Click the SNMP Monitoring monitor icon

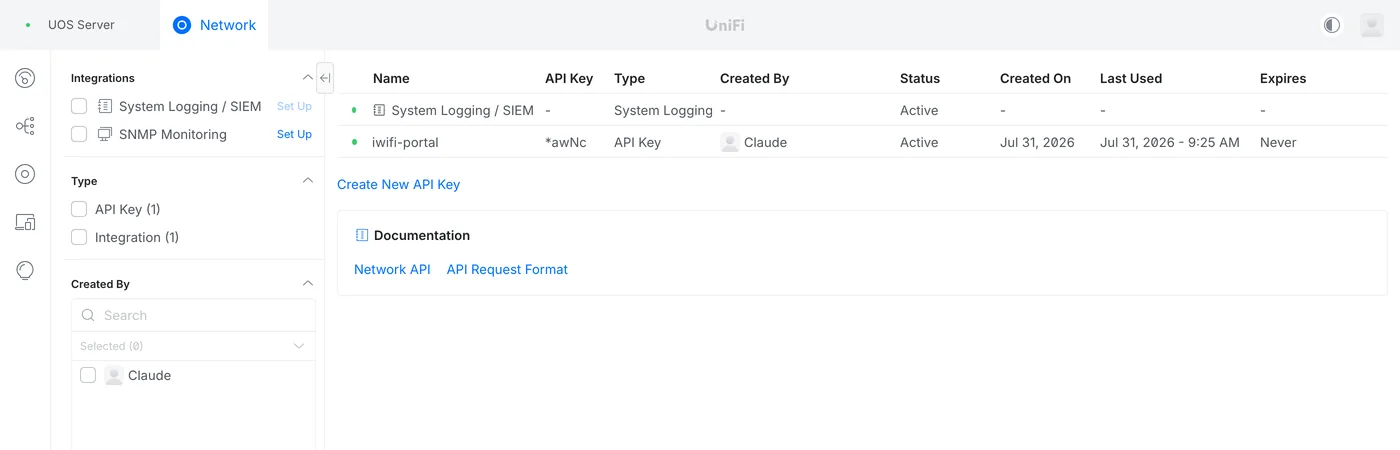click(x=105, y=134)
